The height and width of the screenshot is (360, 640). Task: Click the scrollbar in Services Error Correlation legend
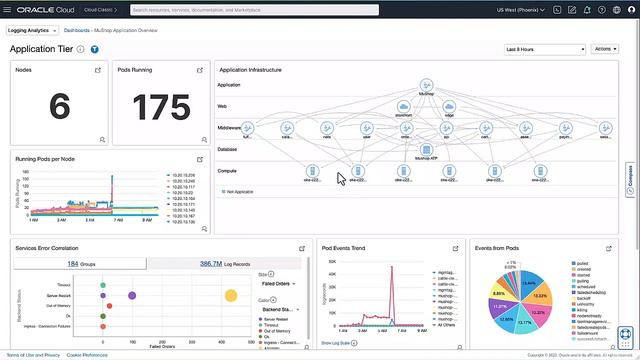click(309, 298)
